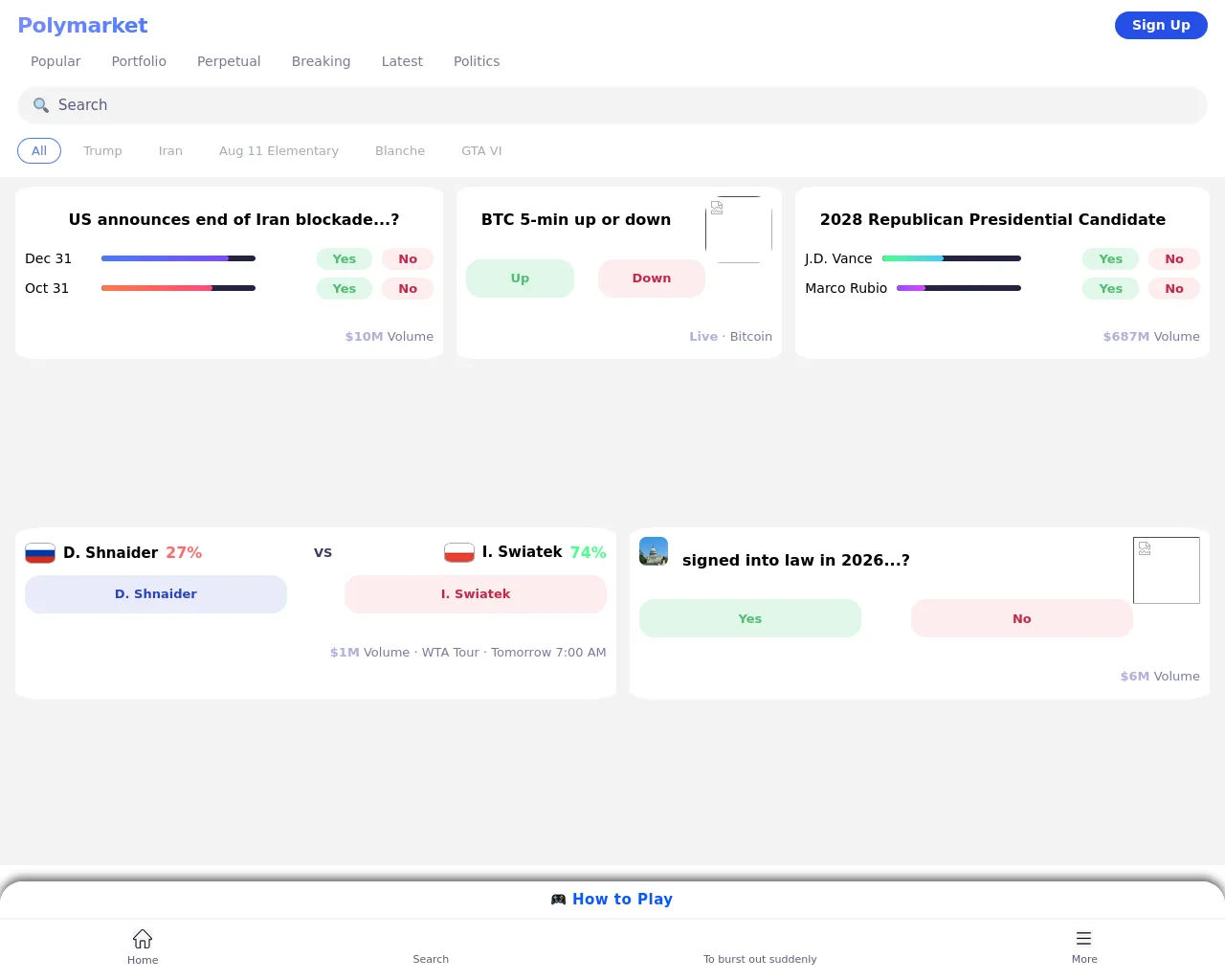Screen dimensions: 1225x980
Task: Click Yes on signed into law market
Action: 750,619
